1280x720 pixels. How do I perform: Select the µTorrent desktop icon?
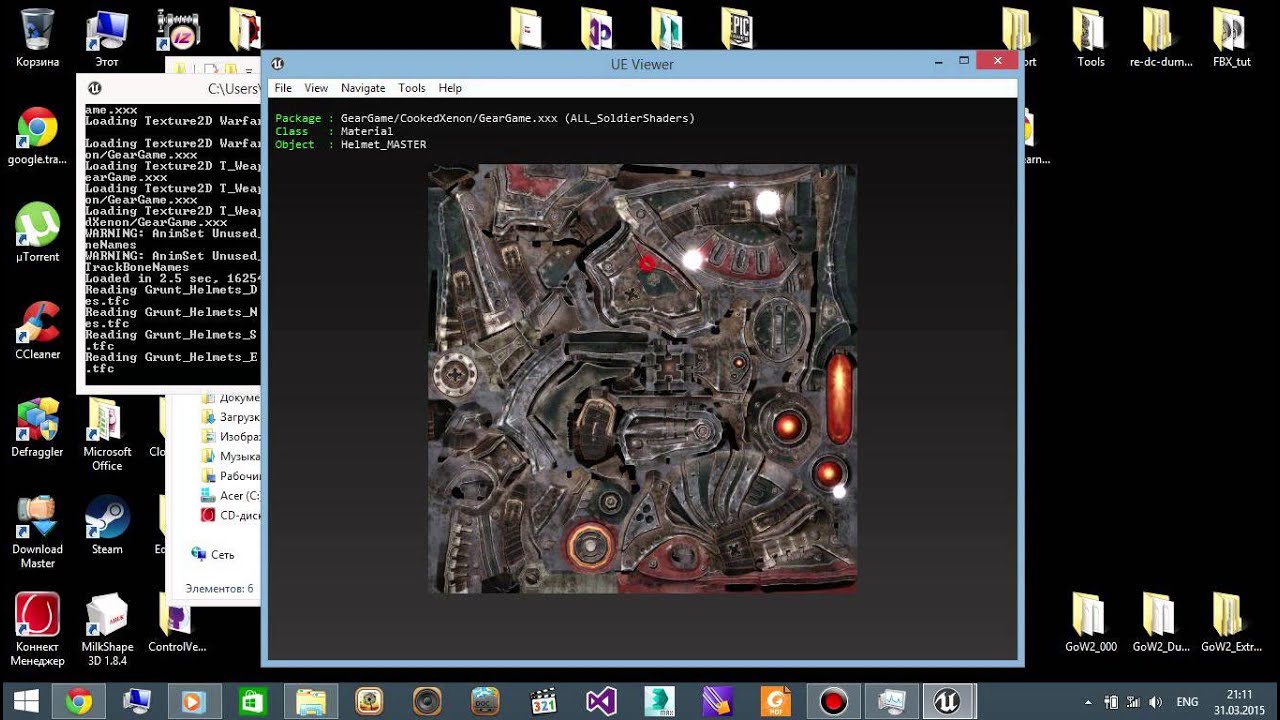37,233
